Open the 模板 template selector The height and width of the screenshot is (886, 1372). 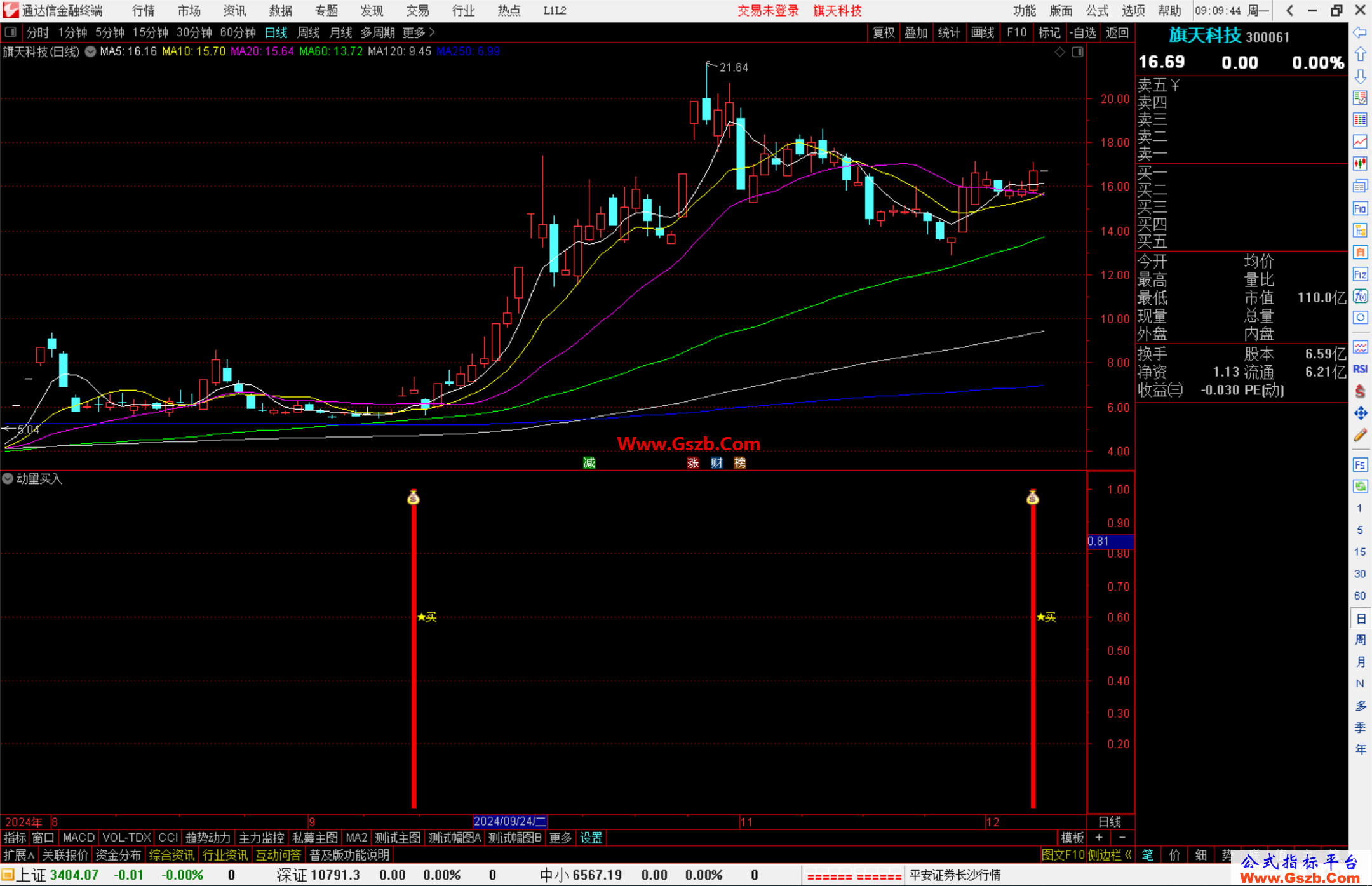click(1072, 838)
